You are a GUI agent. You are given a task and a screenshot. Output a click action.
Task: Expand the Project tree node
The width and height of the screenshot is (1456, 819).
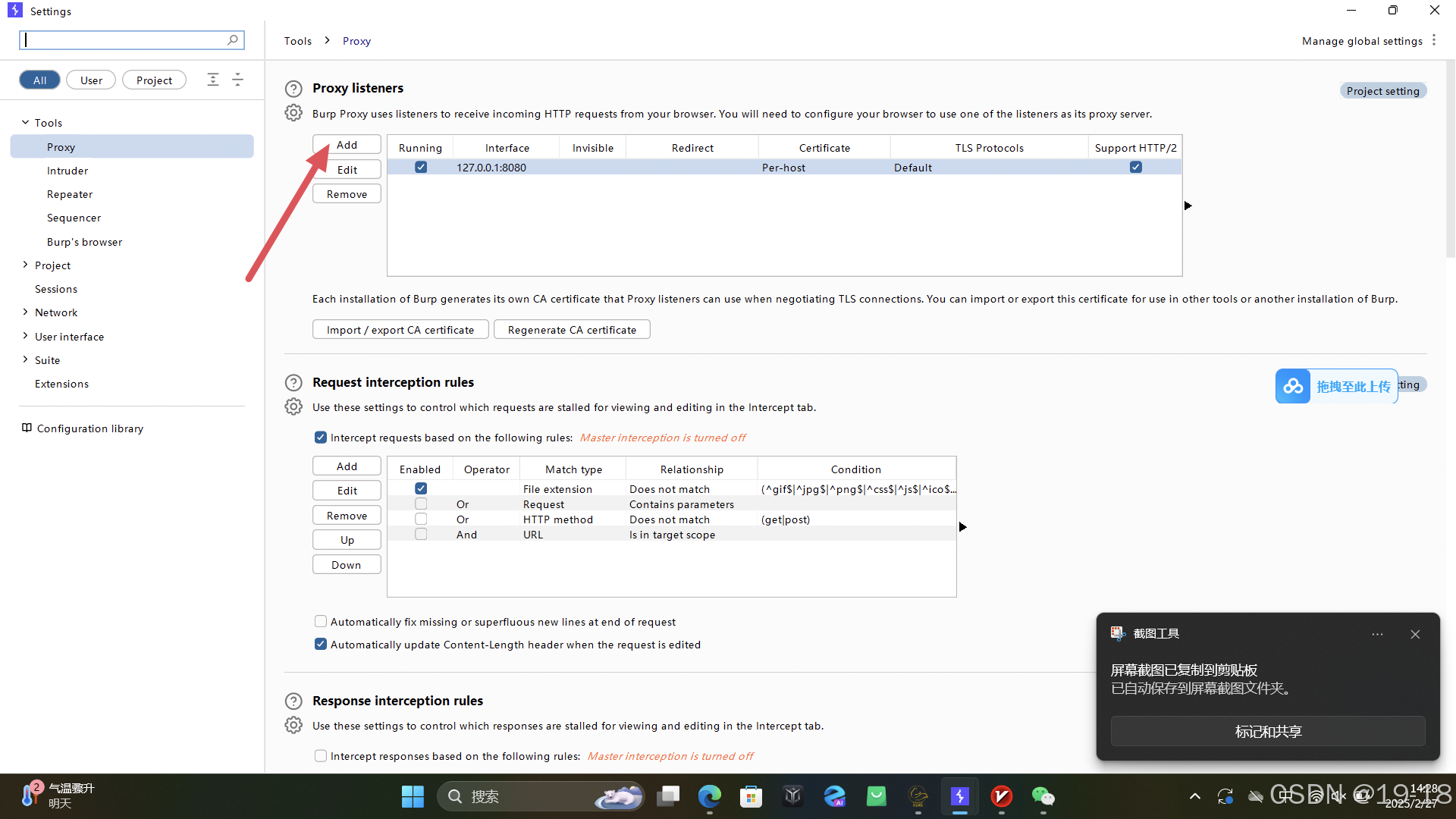25,265
